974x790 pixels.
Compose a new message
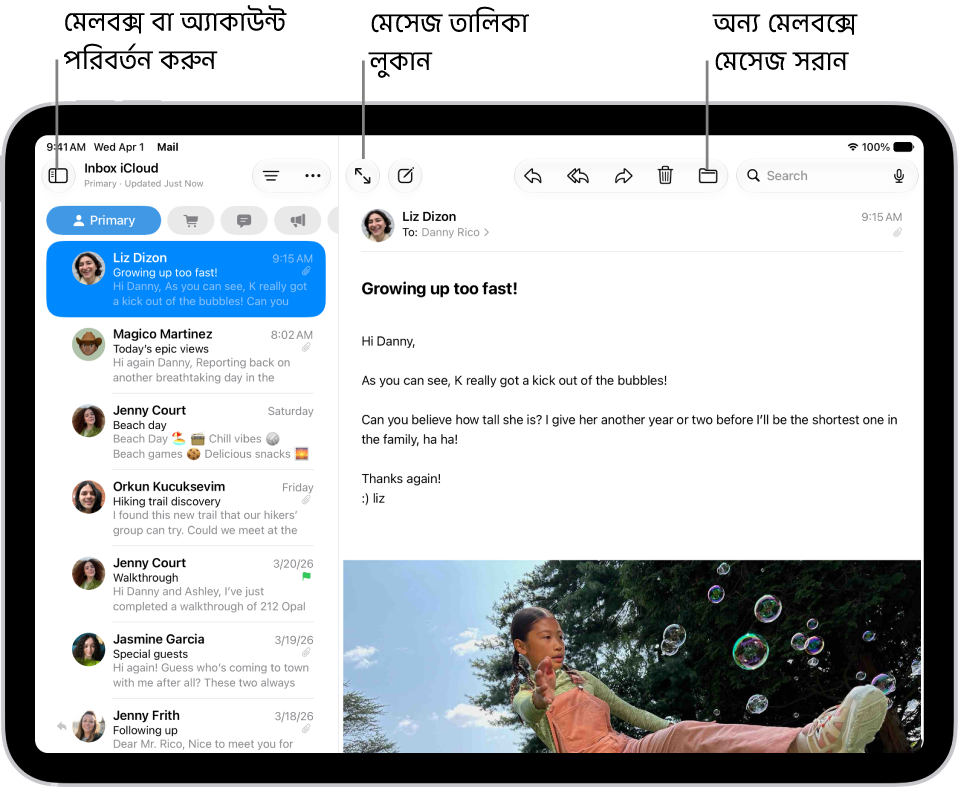coord(405,176)
